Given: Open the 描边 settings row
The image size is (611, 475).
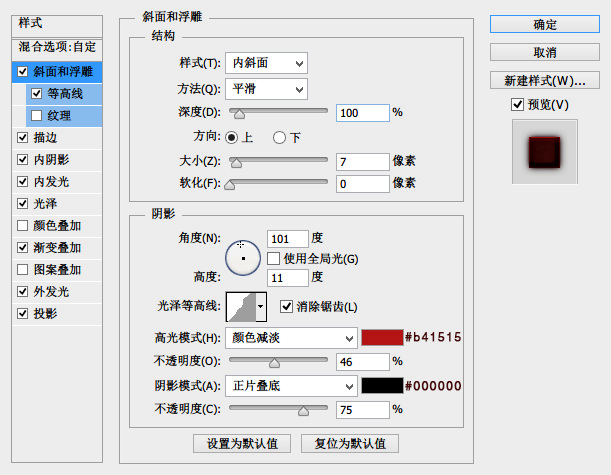Looking at the screenshot, I should (x=57, y=138).
